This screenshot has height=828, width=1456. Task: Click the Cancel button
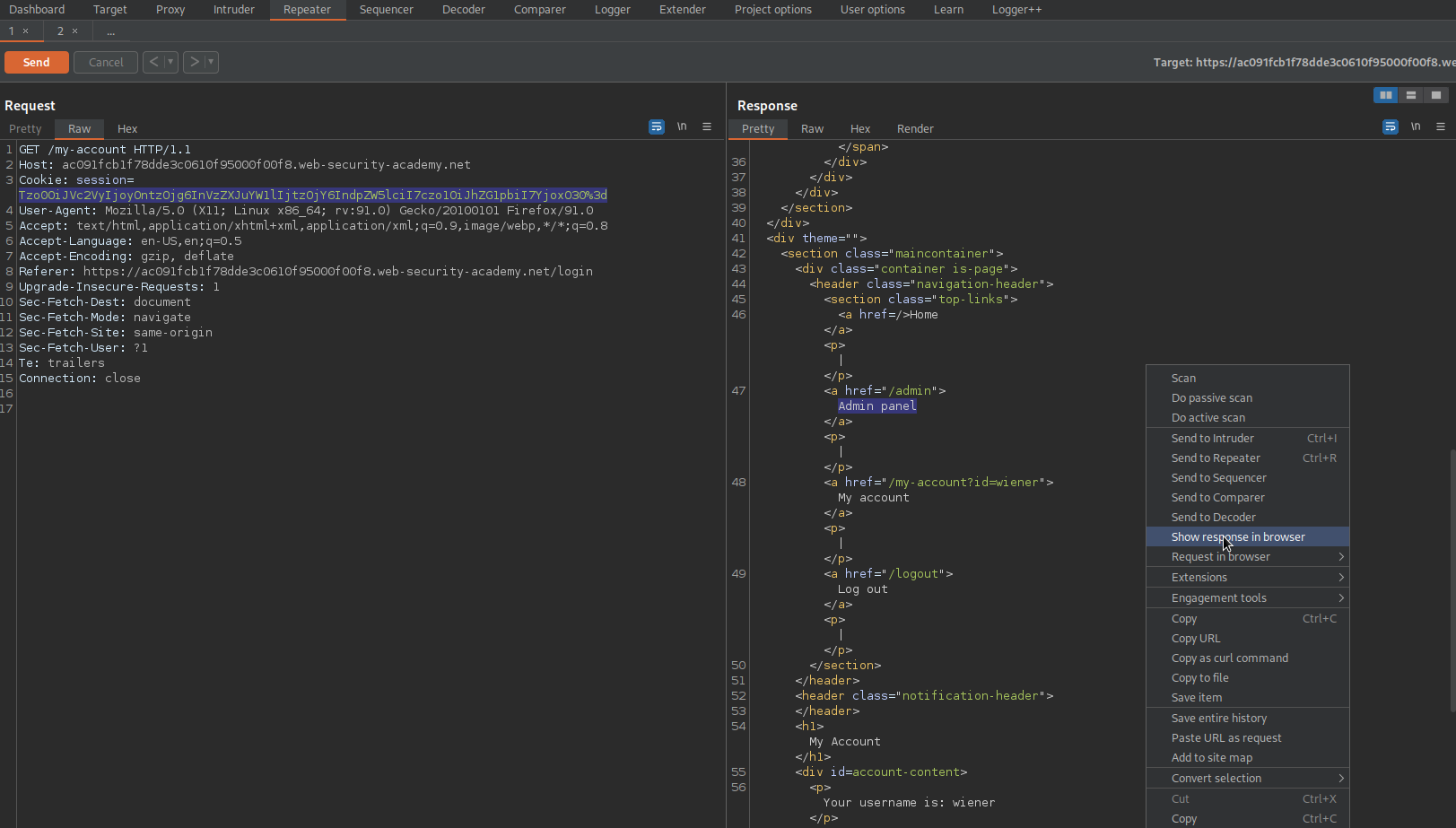(x=106, y=62)
